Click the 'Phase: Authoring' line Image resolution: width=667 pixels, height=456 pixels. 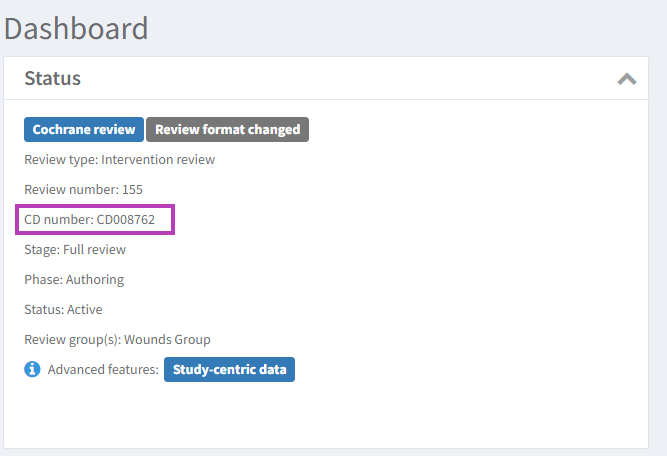click(x=74, y=279)
